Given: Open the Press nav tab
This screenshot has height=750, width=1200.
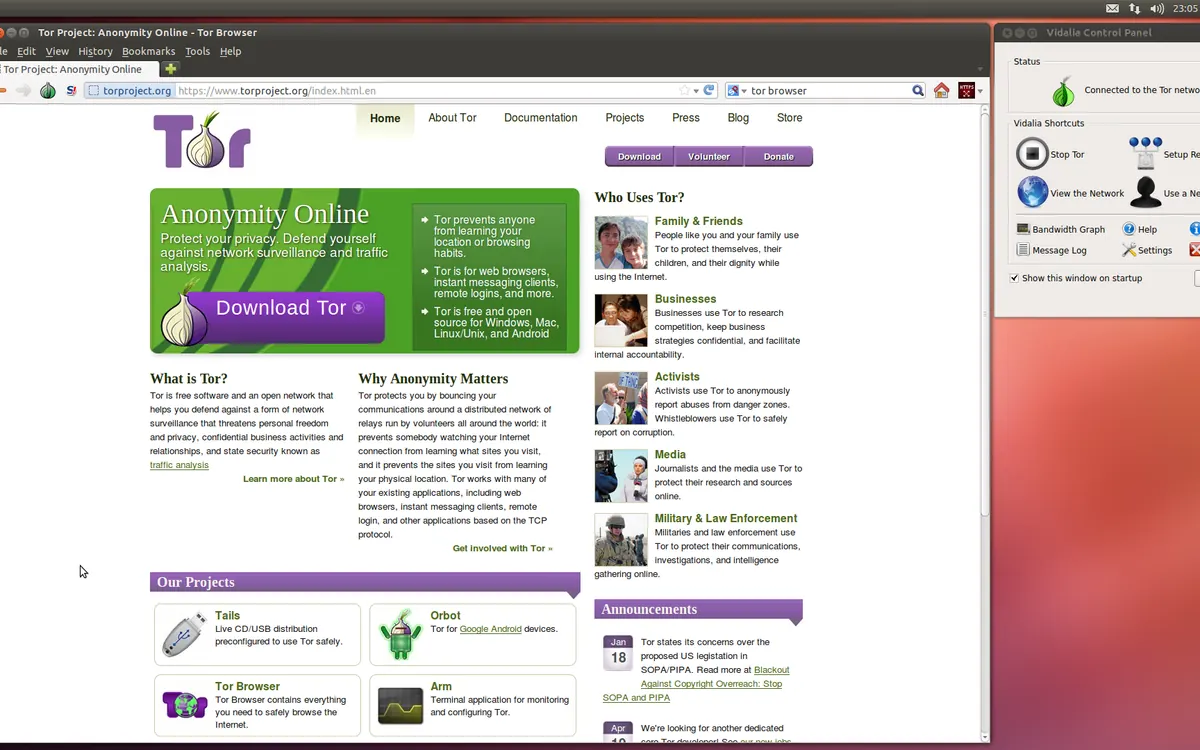Looking at the screenshot, I should point(686,118).
